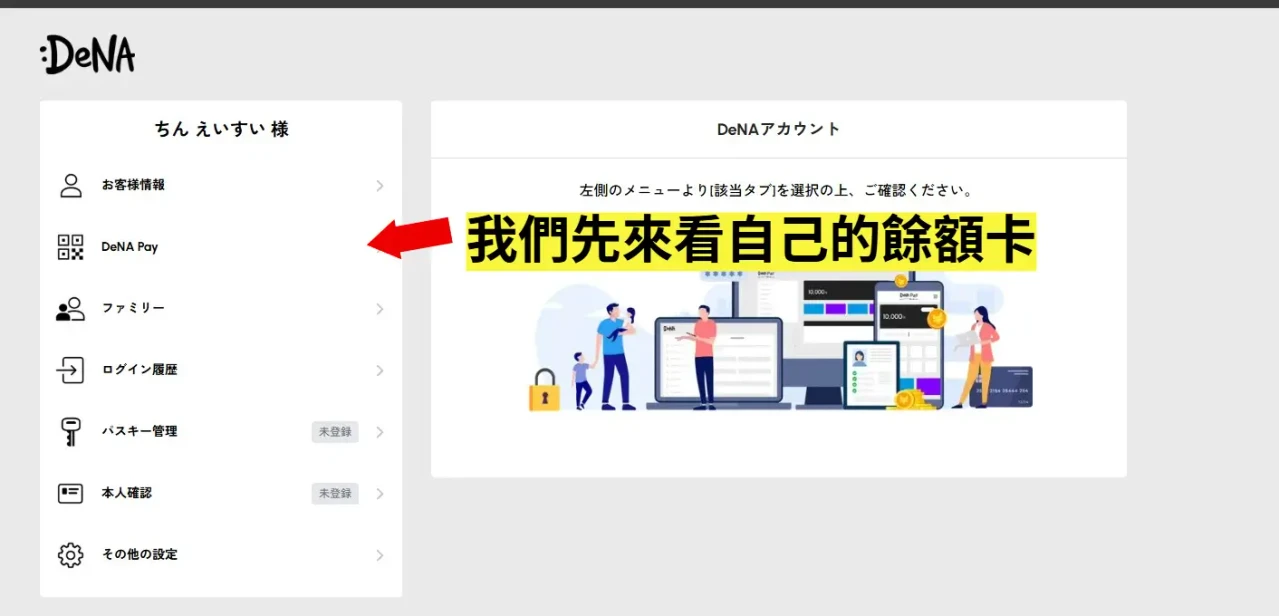Open the パスキー管理 menu item
This screenshot has width=1279, height=616.
[x=221, y=432]
